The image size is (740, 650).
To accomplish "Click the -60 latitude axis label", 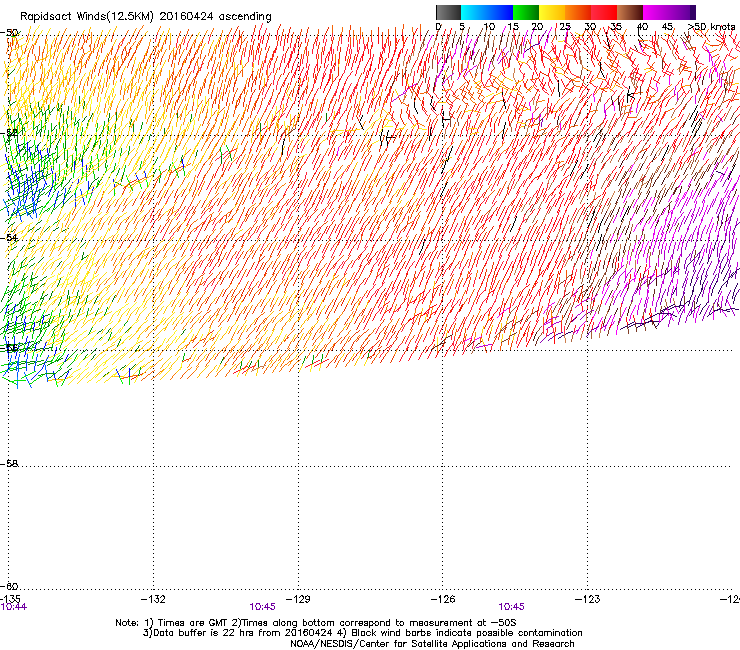I will [x=10, y=586].
